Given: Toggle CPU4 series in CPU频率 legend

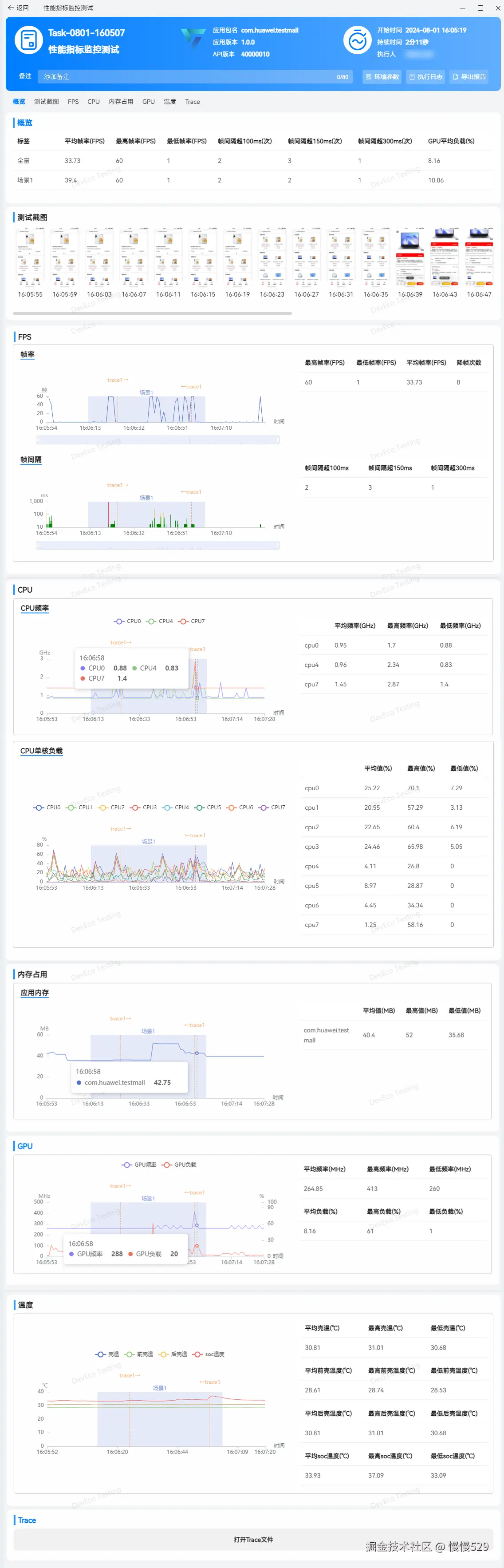Looking at the screenshot, I should (x=159, y=622).
